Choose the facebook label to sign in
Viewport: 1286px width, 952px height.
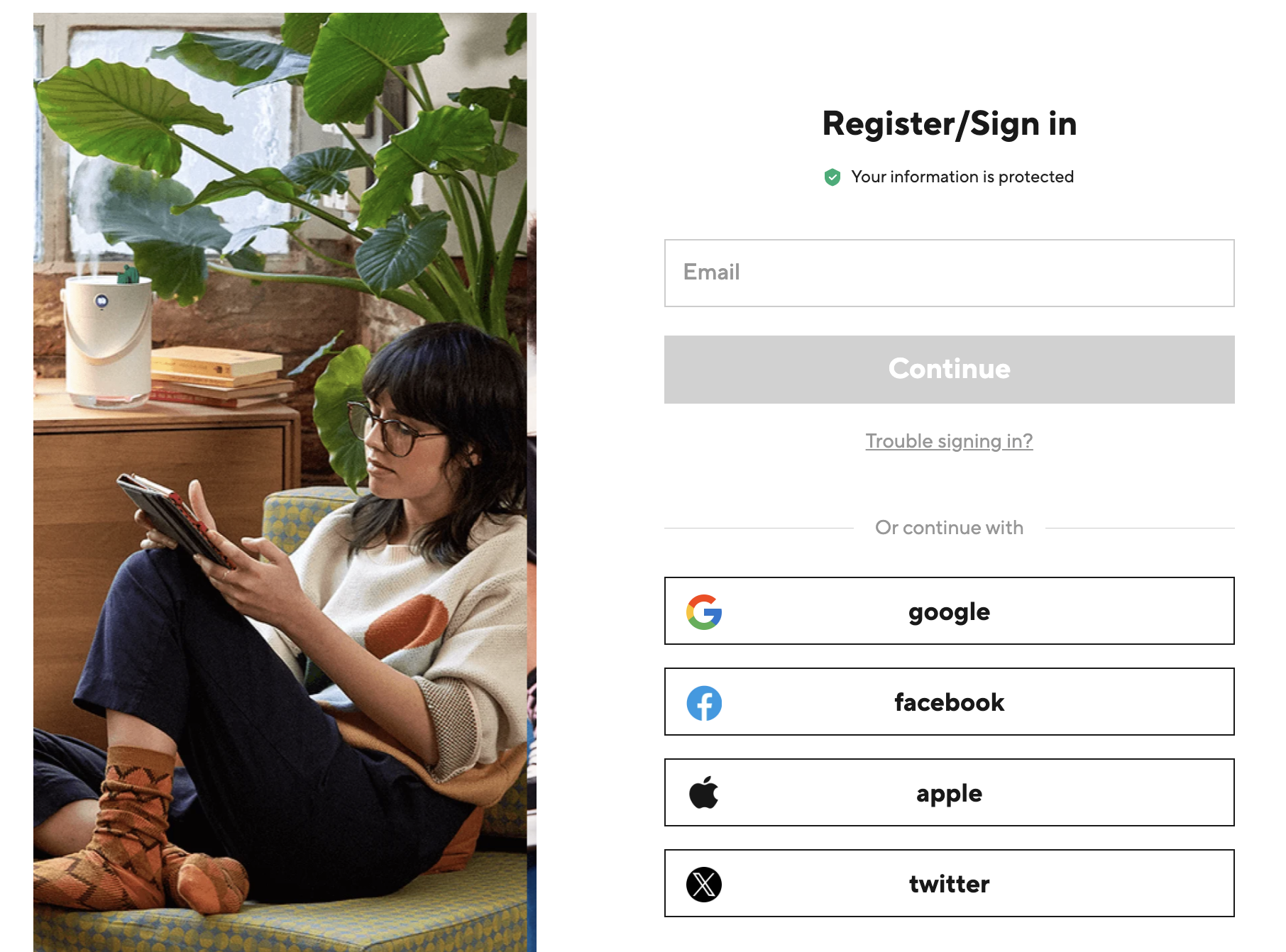[x=949, y=702]
